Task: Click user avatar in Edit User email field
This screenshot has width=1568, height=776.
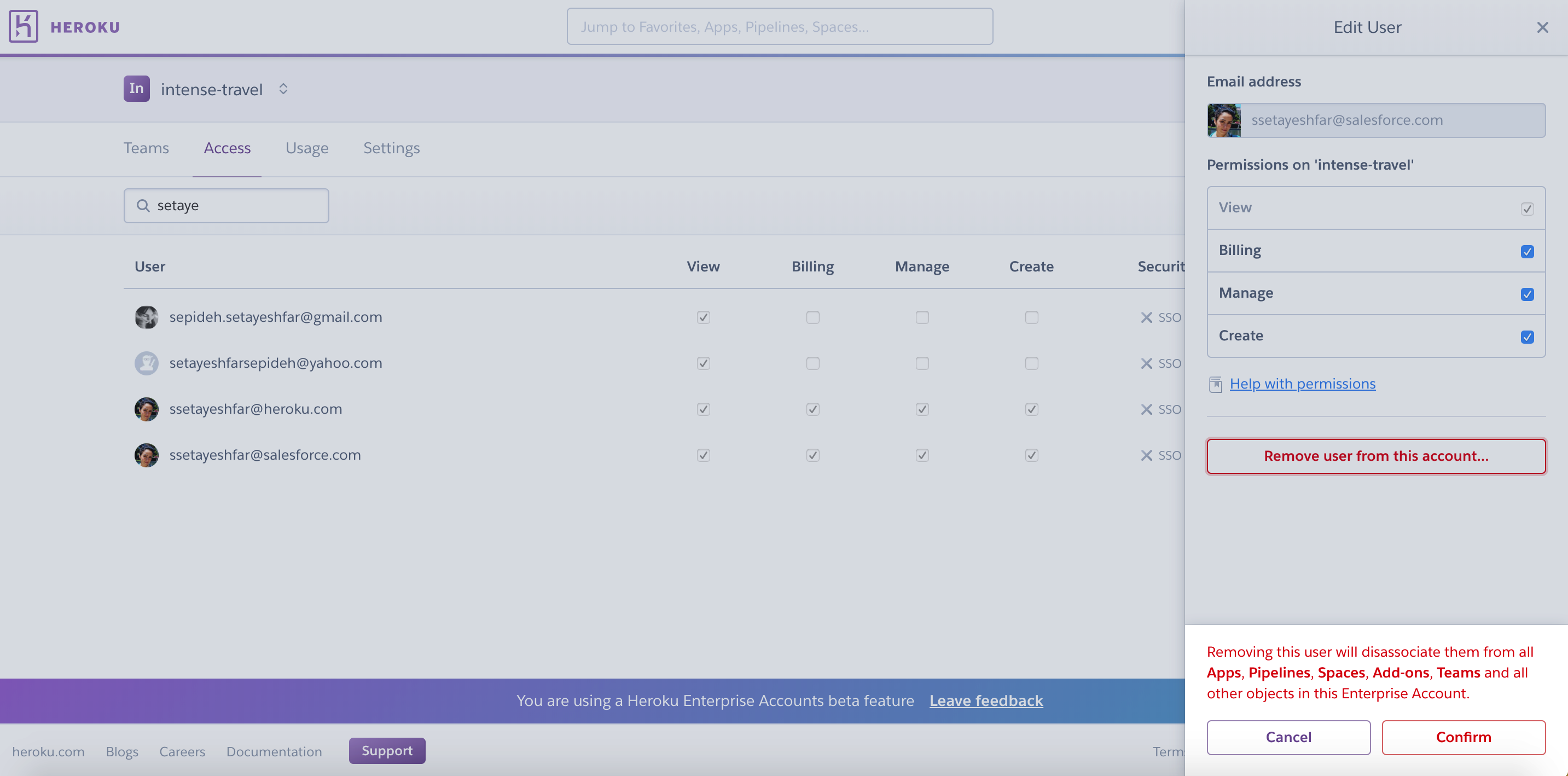Action: 1224,120
